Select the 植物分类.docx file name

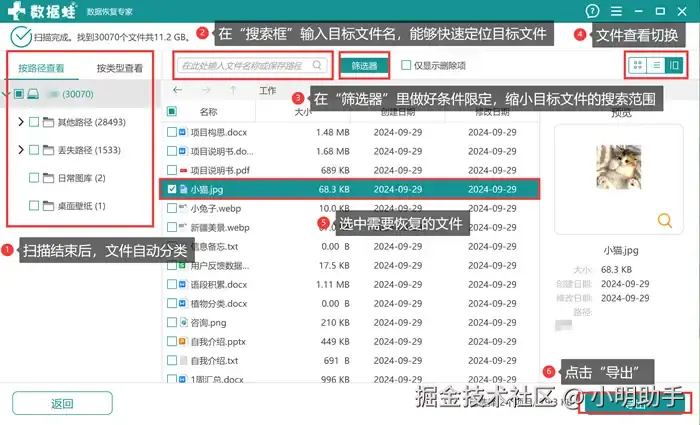219,304
